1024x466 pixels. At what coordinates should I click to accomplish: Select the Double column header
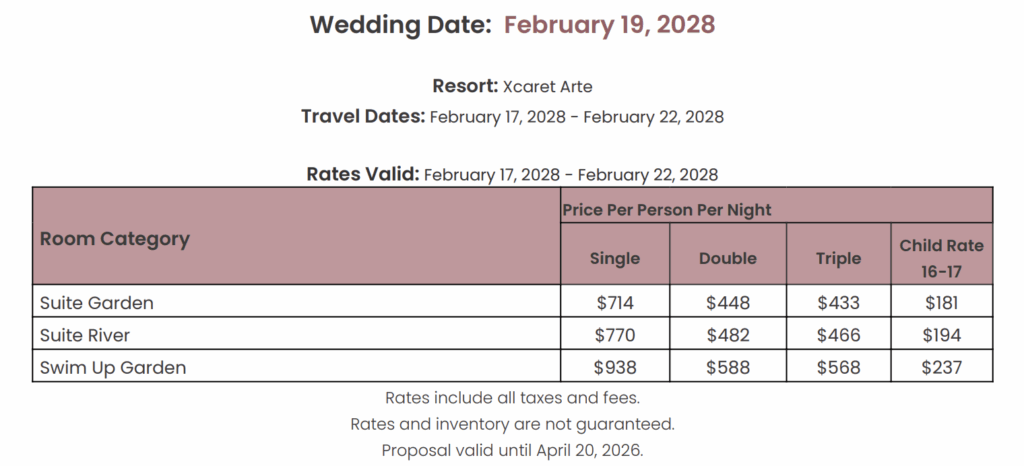tap(728, 258)
